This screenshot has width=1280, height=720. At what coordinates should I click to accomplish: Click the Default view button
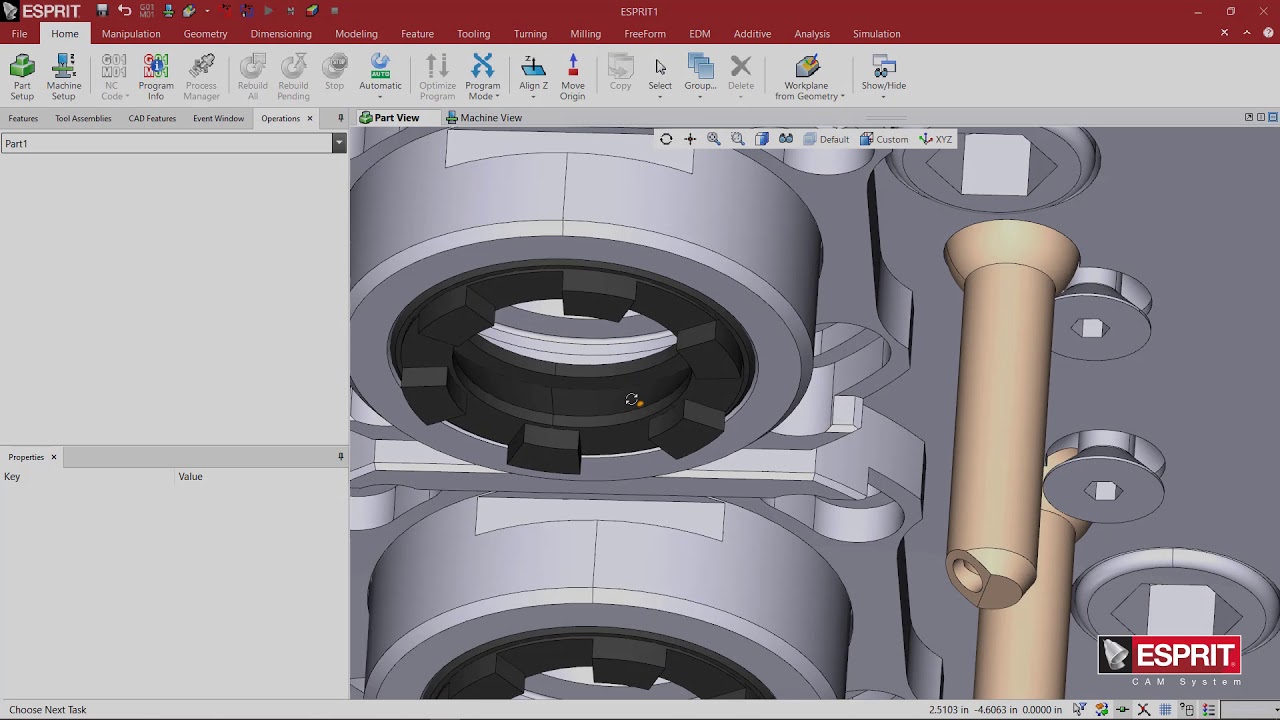tap(826, 139)
